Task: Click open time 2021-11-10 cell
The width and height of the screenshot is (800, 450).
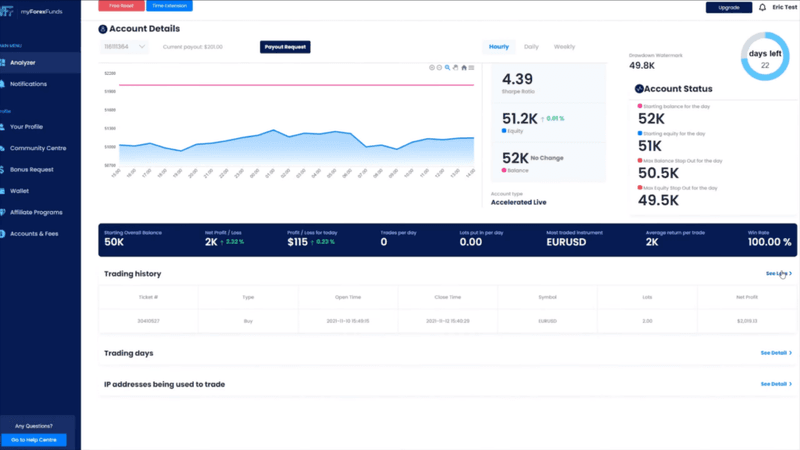Action: [348, 321]
